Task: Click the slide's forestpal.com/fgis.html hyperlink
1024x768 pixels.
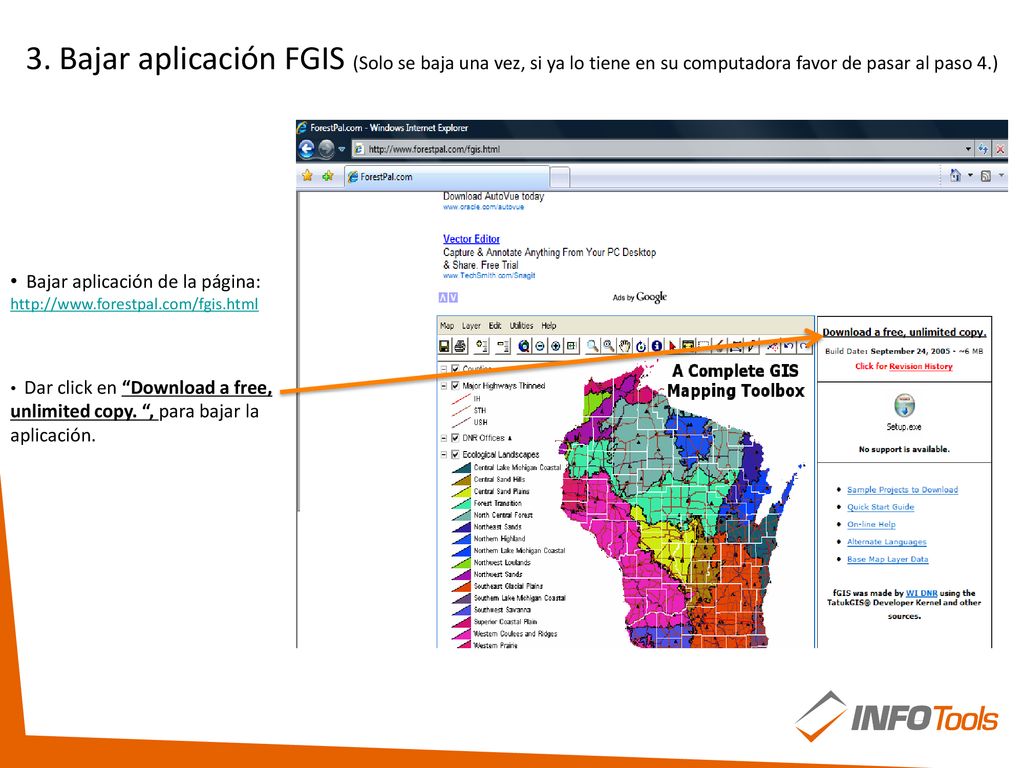Action: pos(134,304)
